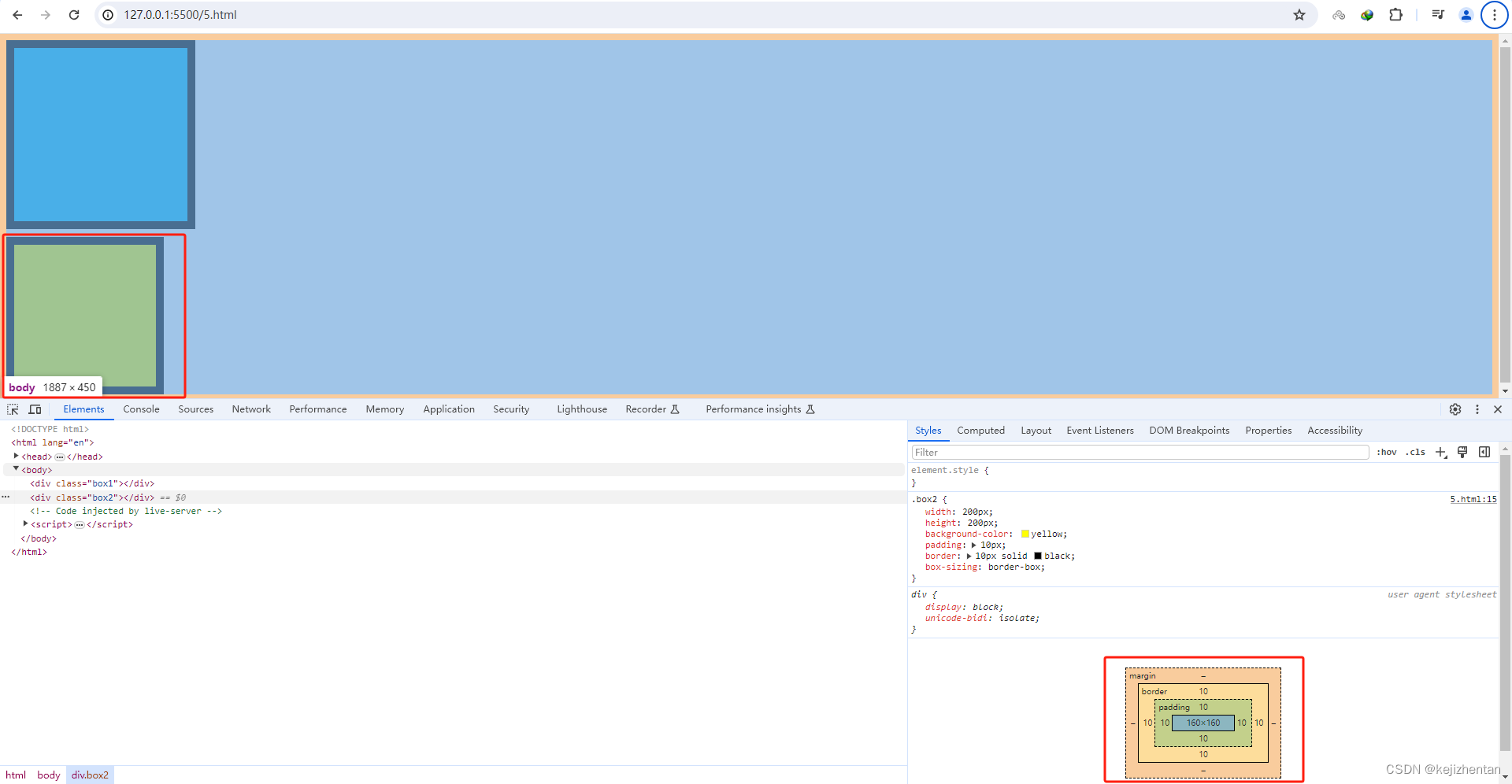Select the Elements tab

(x=83, y=409)
